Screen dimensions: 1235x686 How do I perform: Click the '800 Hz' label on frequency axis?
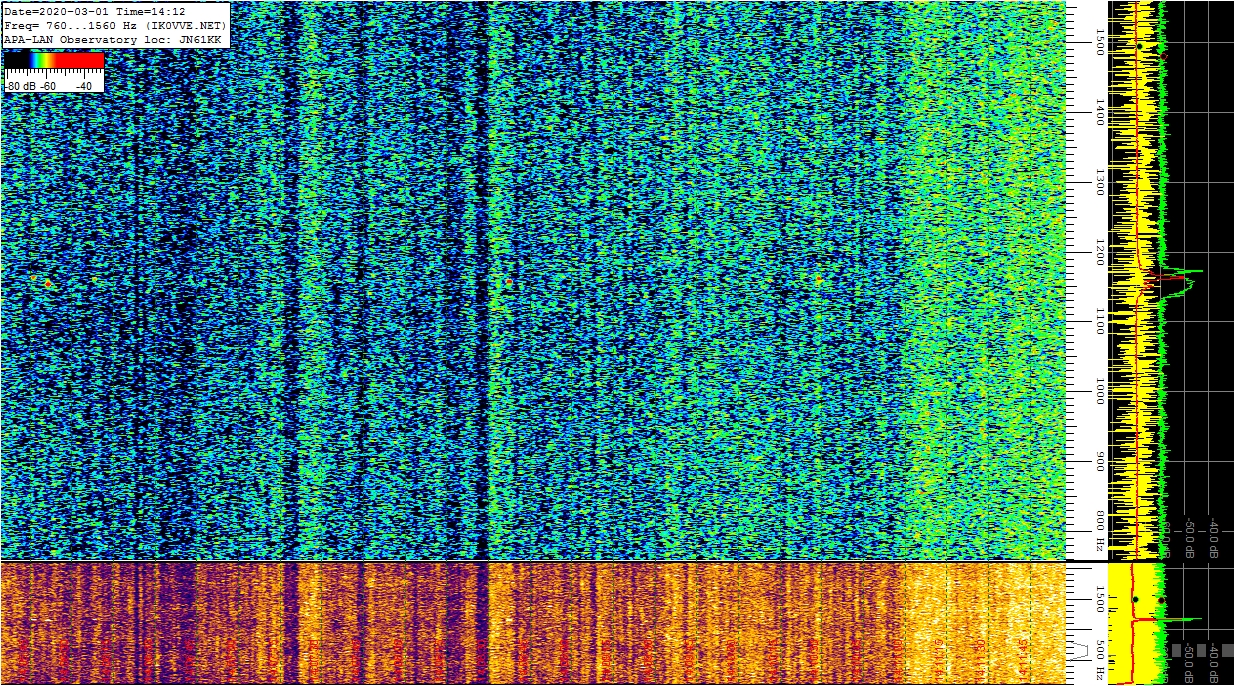click(1100, 531)
